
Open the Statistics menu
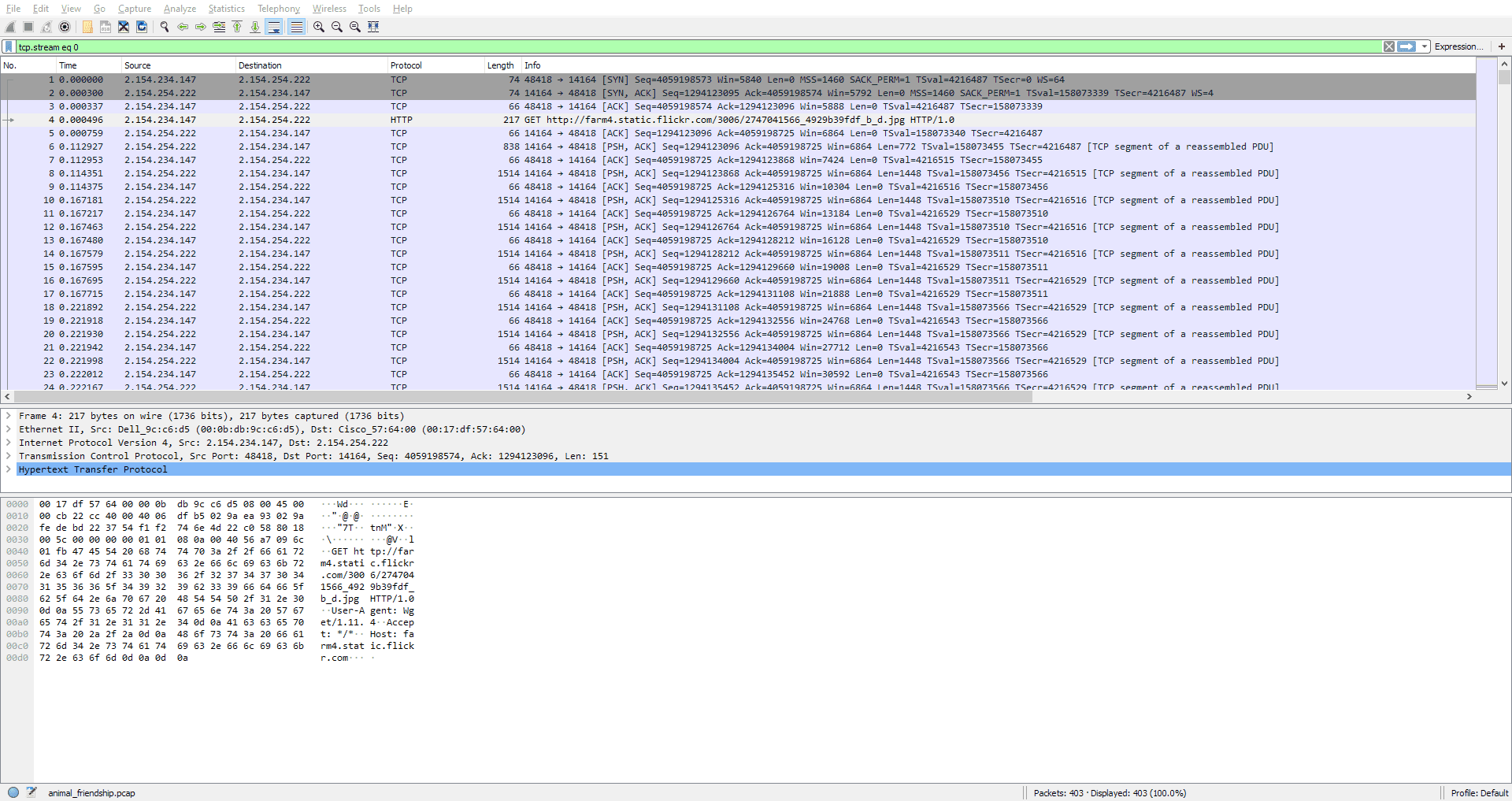tap(226, 9)
